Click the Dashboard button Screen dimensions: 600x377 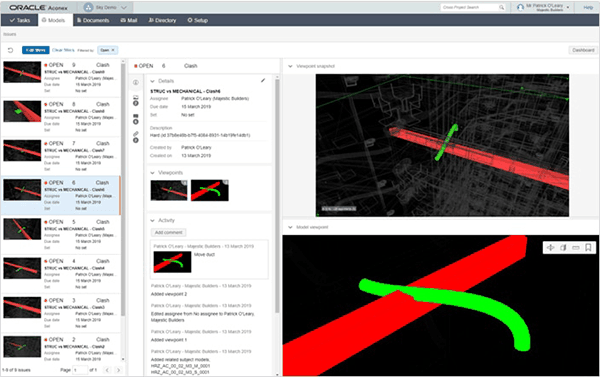click(583, 50)
